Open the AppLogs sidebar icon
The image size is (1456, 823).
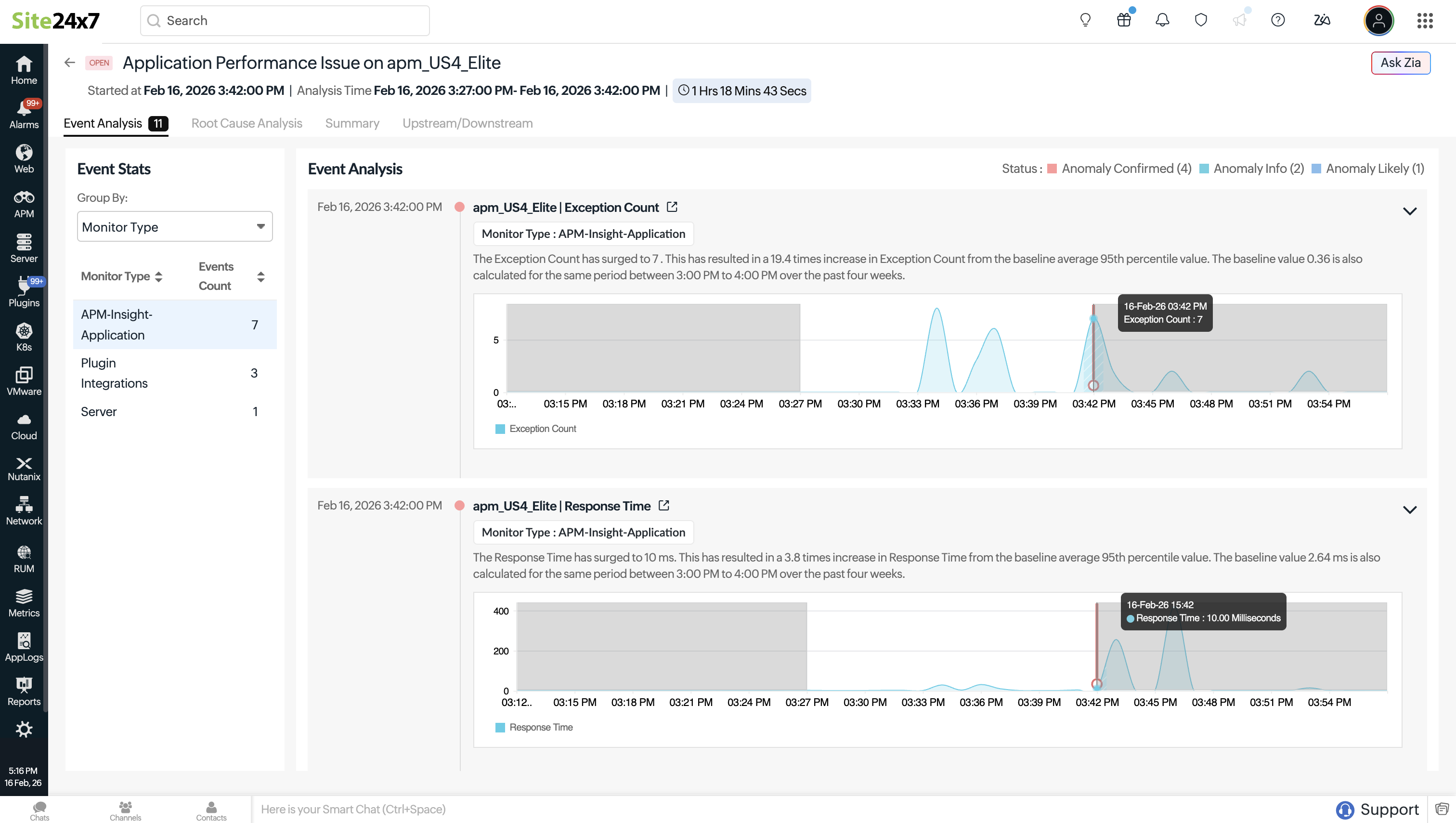24,647
